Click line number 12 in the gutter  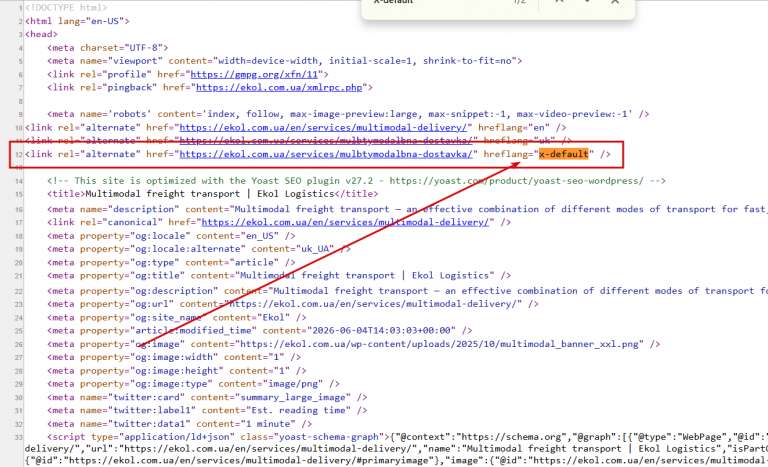[x=19, y=155]
